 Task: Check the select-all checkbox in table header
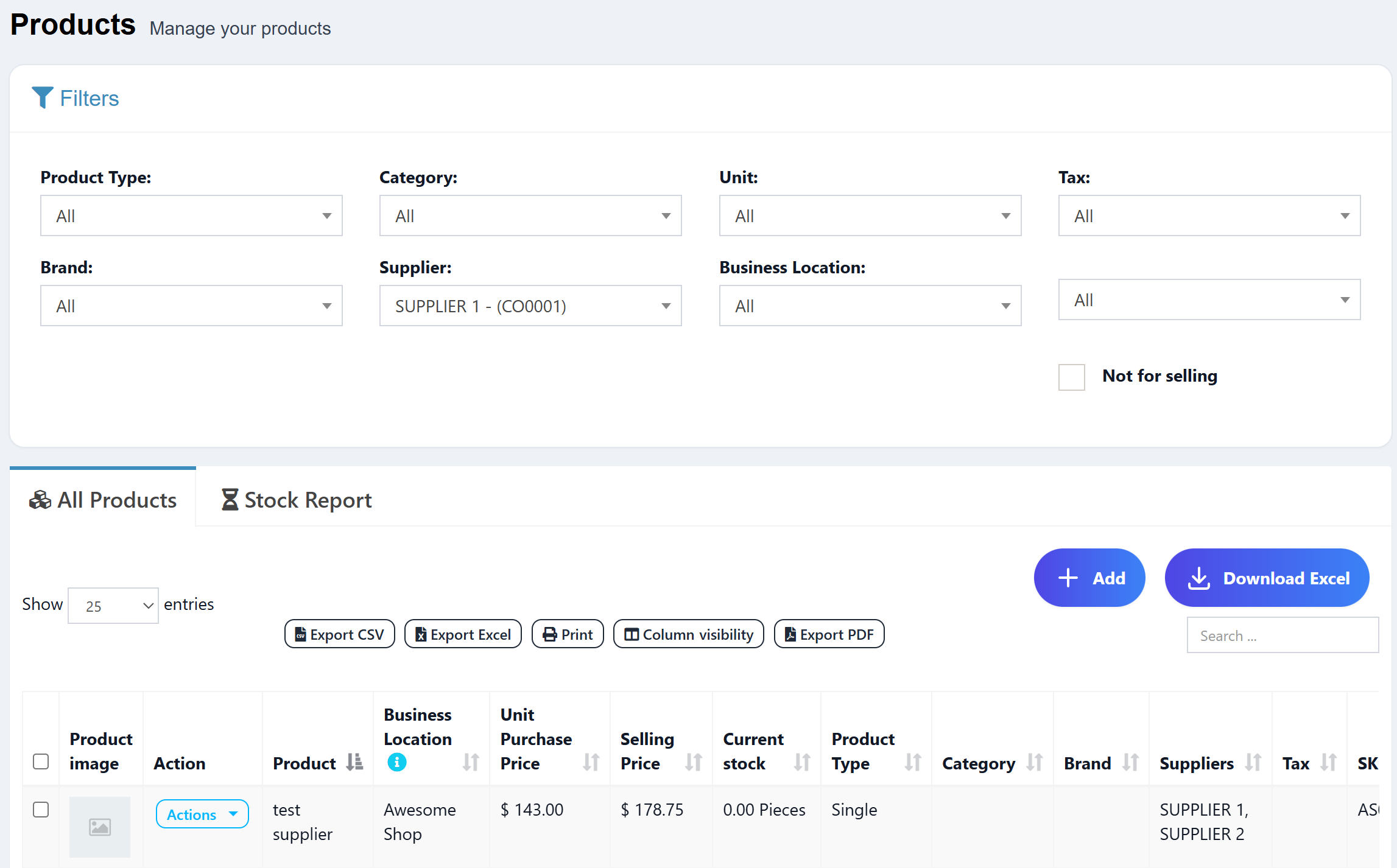[41, 761]
